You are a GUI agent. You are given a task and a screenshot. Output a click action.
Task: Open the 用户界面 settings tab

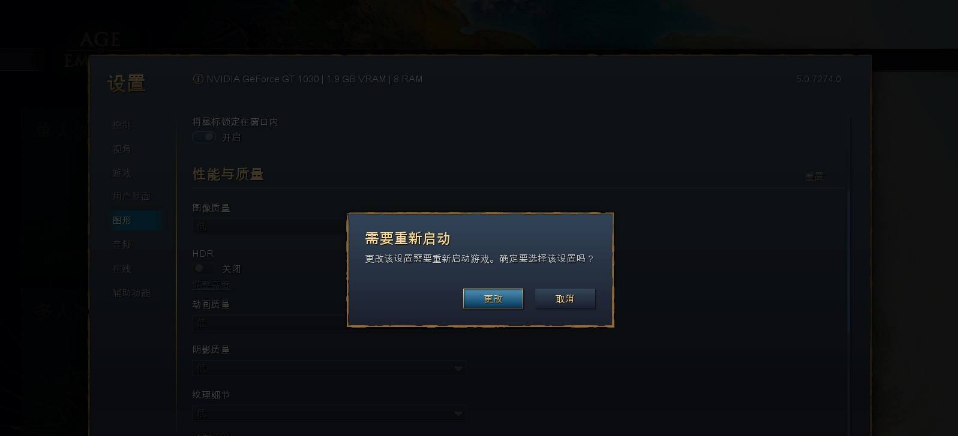pos(131,196)
